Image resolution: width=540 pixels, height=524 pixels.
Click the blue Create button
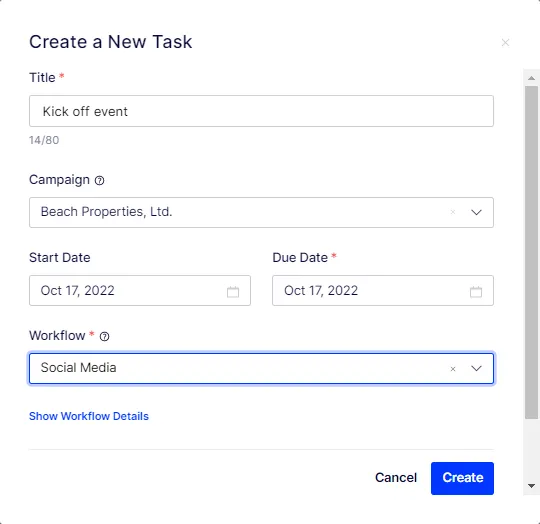462,478
